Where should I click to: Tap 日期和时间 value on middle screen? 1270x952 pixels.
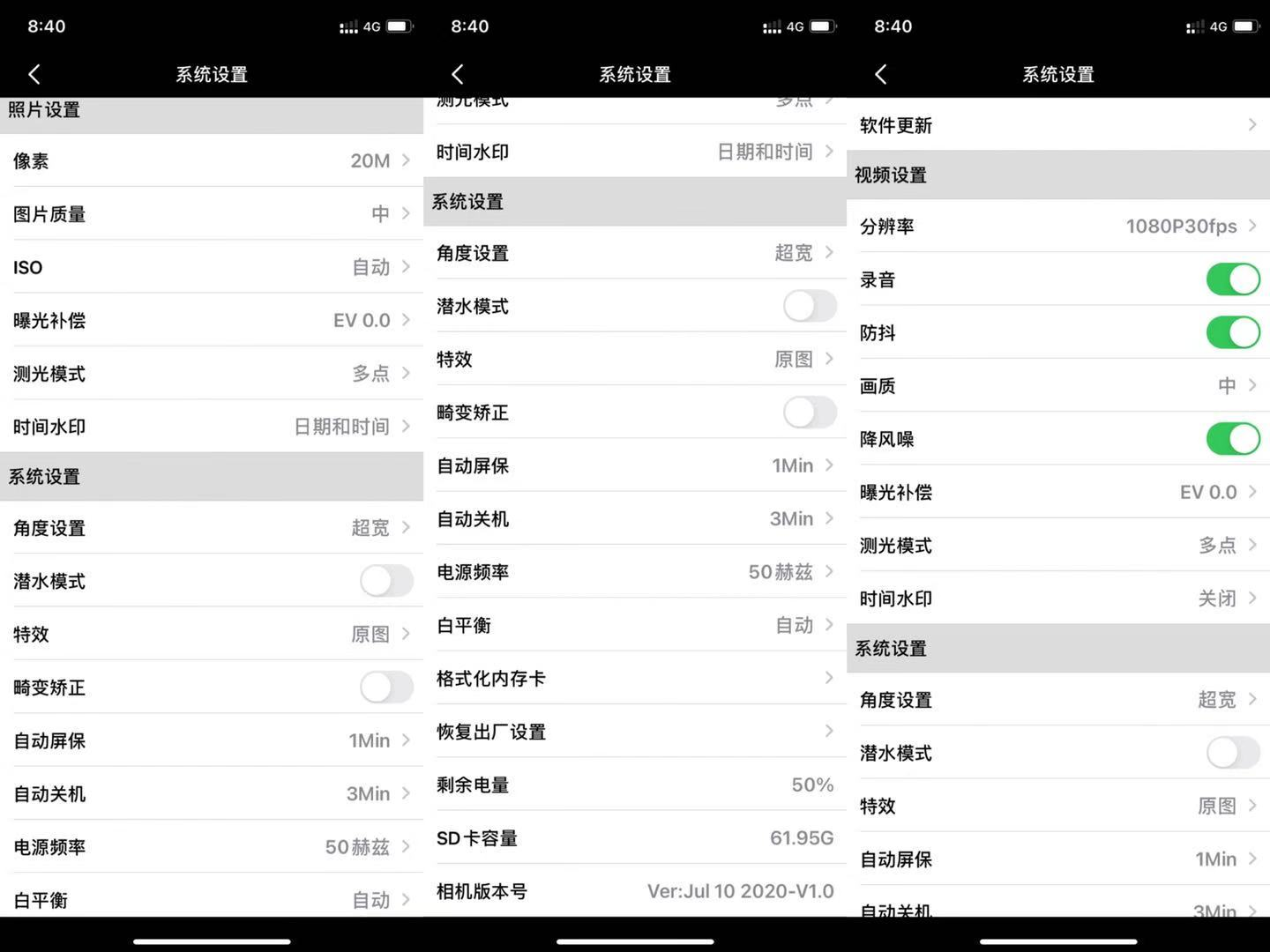(x=765, y=152)
